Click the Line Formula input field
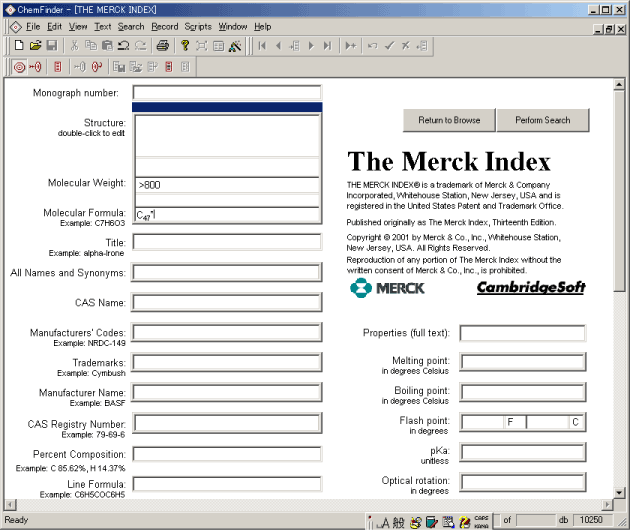630x530 pixels. pyautogui.click(x=227, y=484)
